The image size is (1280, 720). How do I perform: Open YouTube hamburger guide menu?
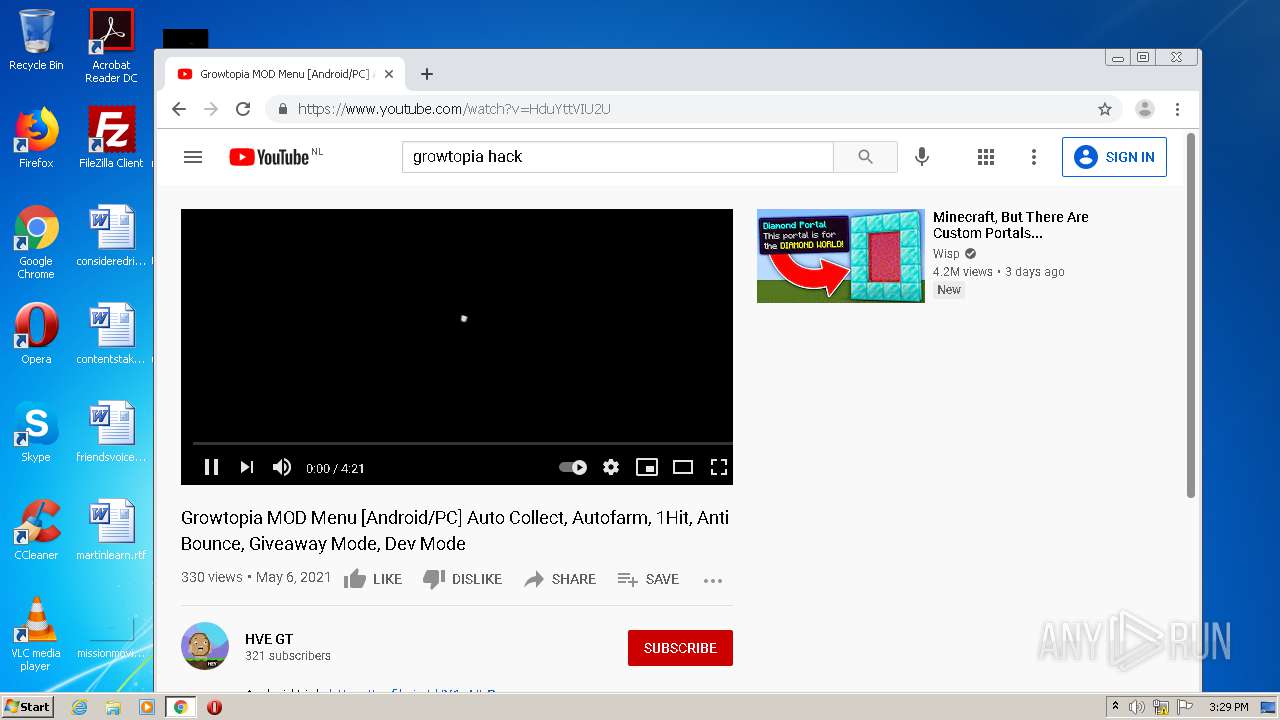click(193, 157)
